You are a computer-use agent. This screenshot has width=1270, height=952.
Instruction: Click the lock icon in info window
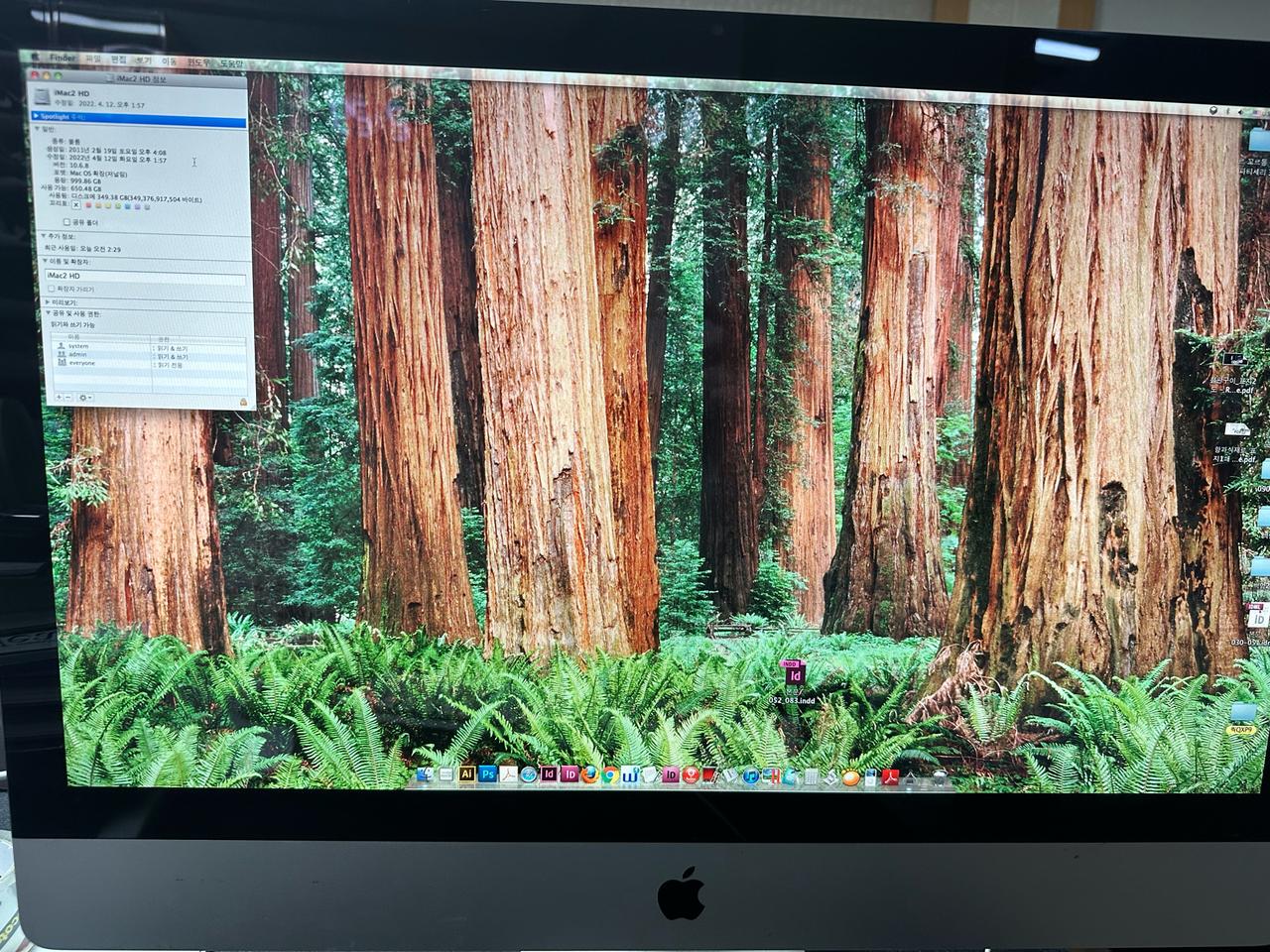point(243,400)
